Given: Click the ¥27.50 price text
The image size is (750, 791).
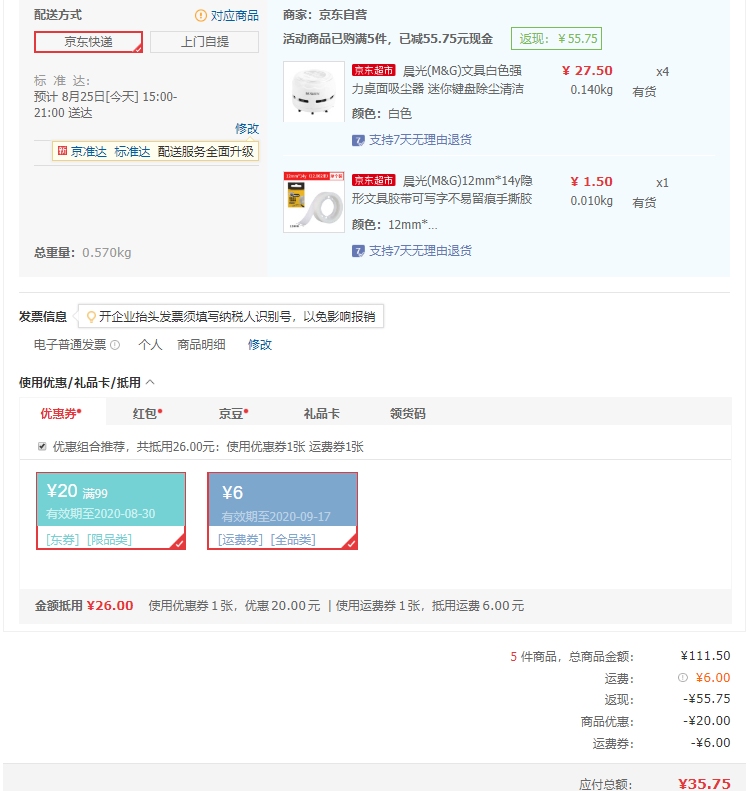Looking at the screenshot, I should tap(587, 71).
